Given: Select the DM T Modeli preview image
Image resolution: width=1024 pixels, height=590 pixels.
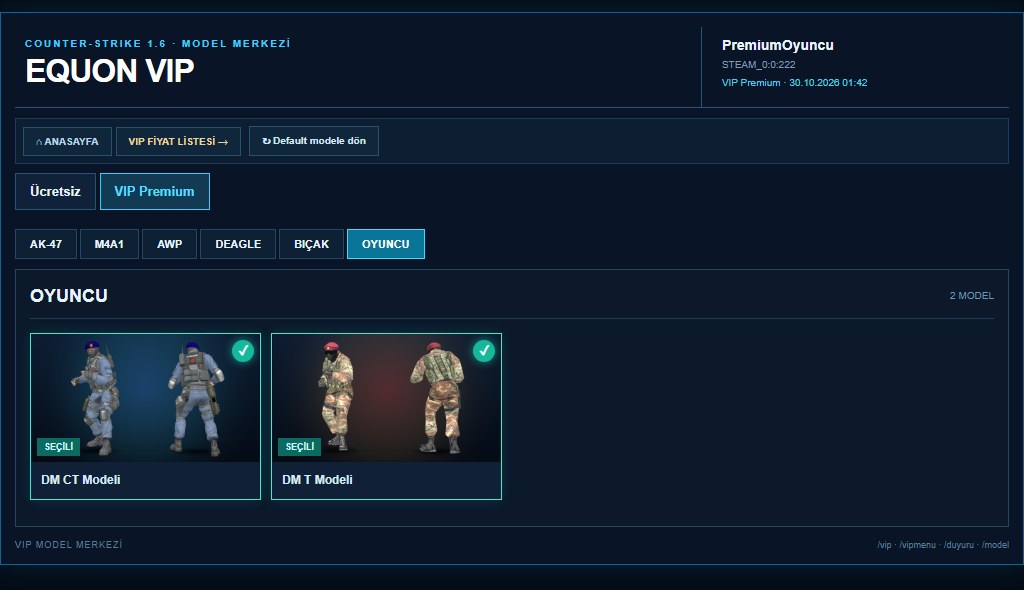Looking at the screenshot, I should [x=387, y=398].
